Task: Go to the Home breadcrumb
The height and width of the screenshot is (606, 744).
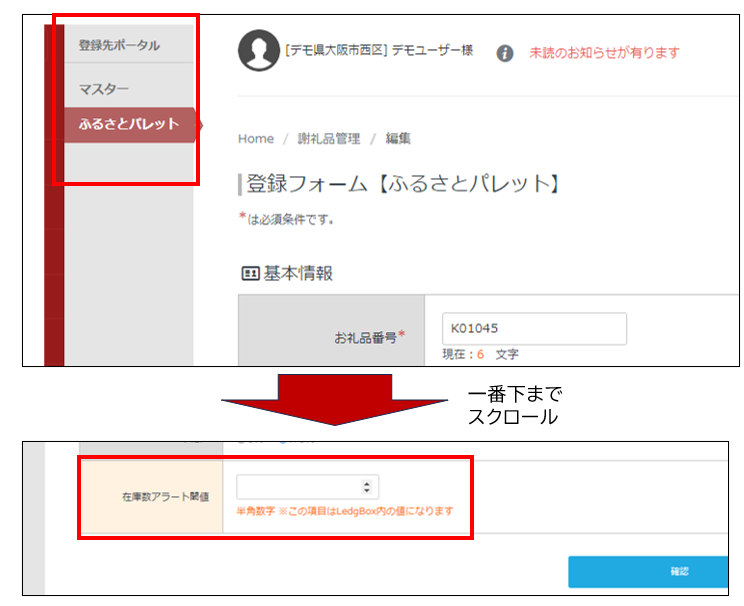Action: pos(255,139)
